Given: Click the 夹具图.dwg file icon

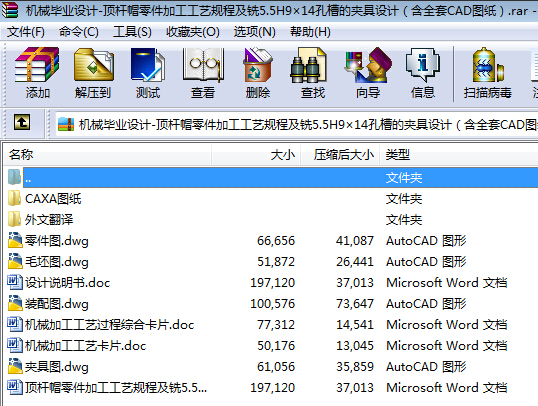Looking at the screenshot, I should (15, 366).
